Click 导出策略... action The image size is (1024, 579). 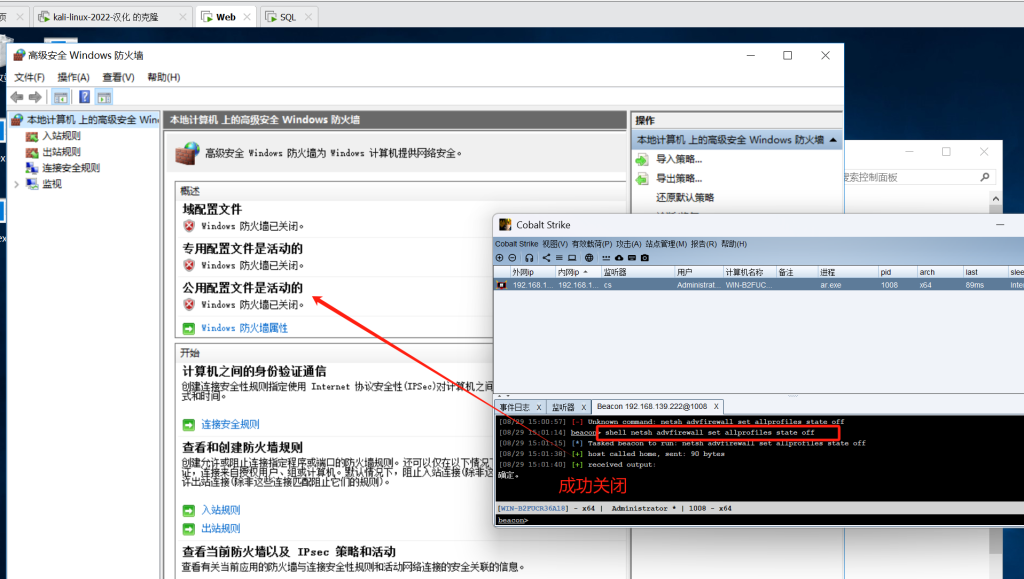coord(679,178)
